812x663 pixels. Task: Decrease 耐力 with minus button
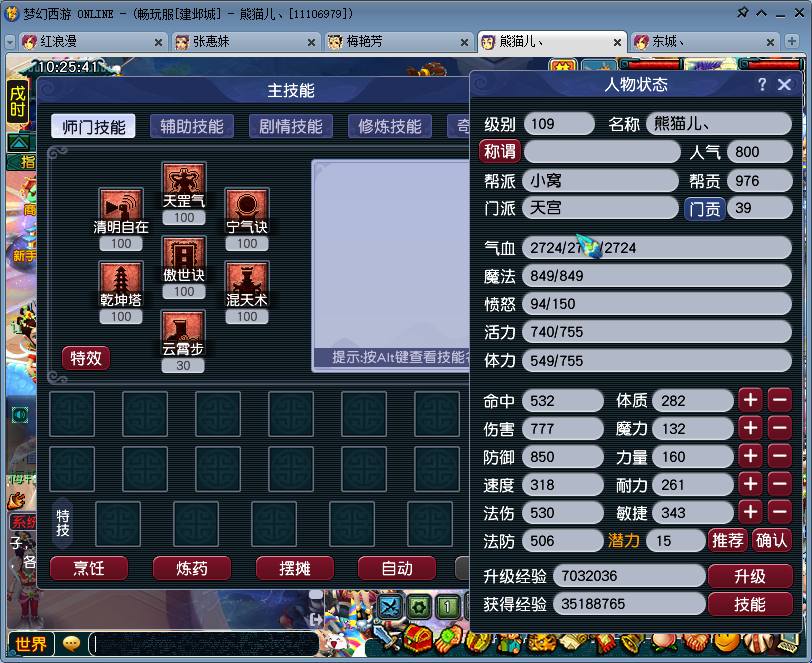[x=780, y=484]
